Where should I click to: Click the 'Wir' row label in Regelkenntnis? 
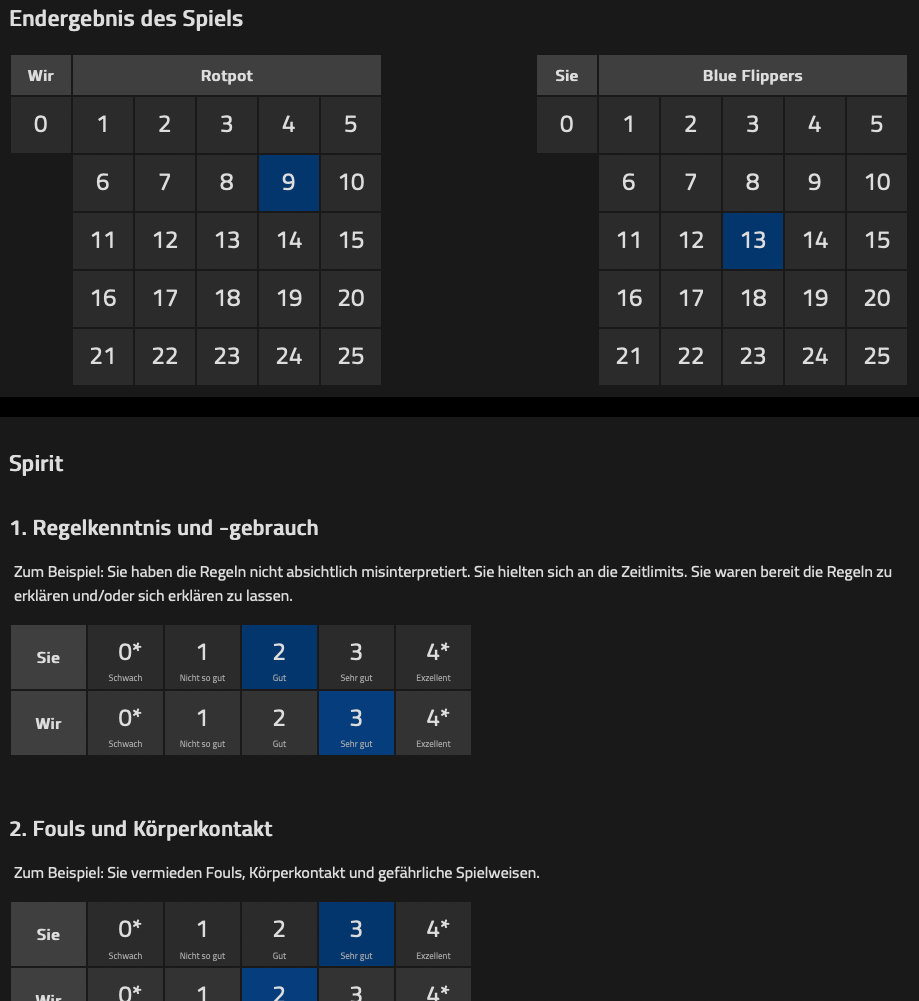[48, 722]
